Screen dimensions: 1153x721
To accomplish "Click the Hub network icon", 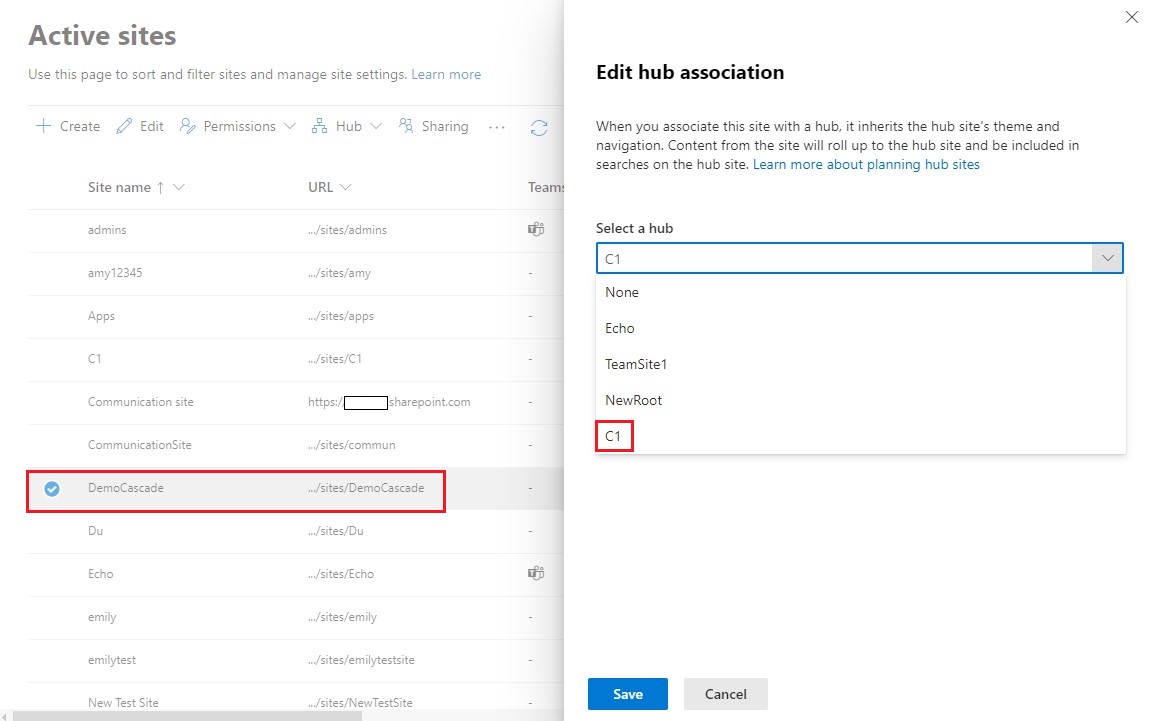I will (320, 126).
